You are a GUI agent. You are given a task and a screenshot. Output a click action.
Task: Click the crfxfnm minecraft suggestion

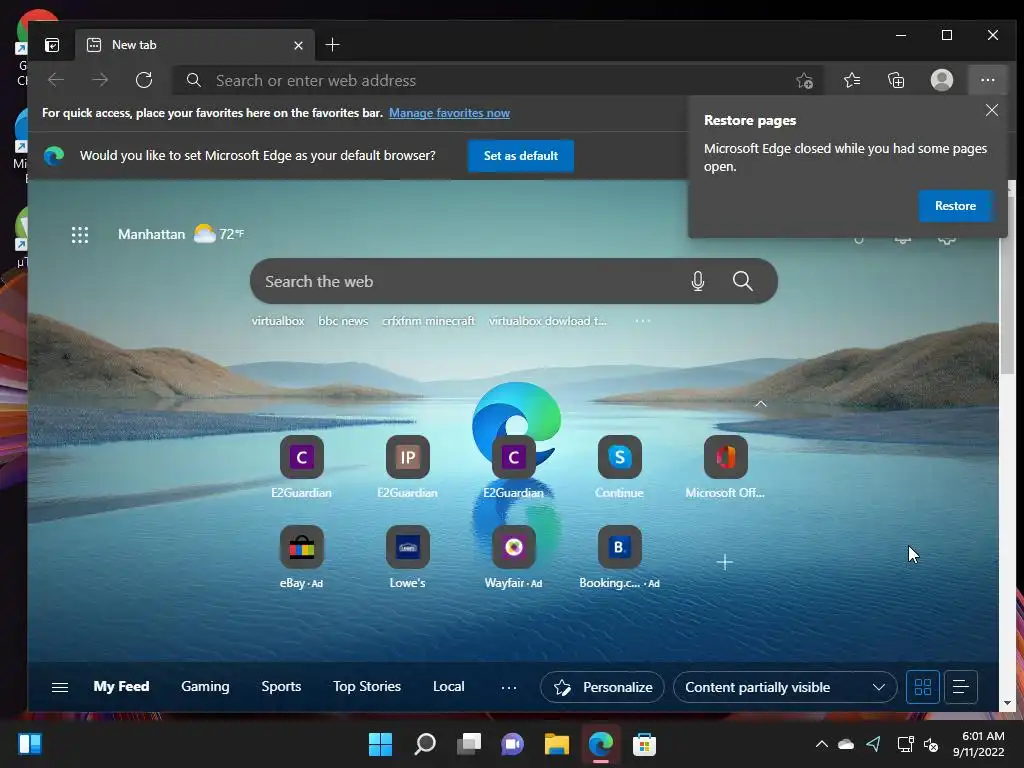pos(428,321)
